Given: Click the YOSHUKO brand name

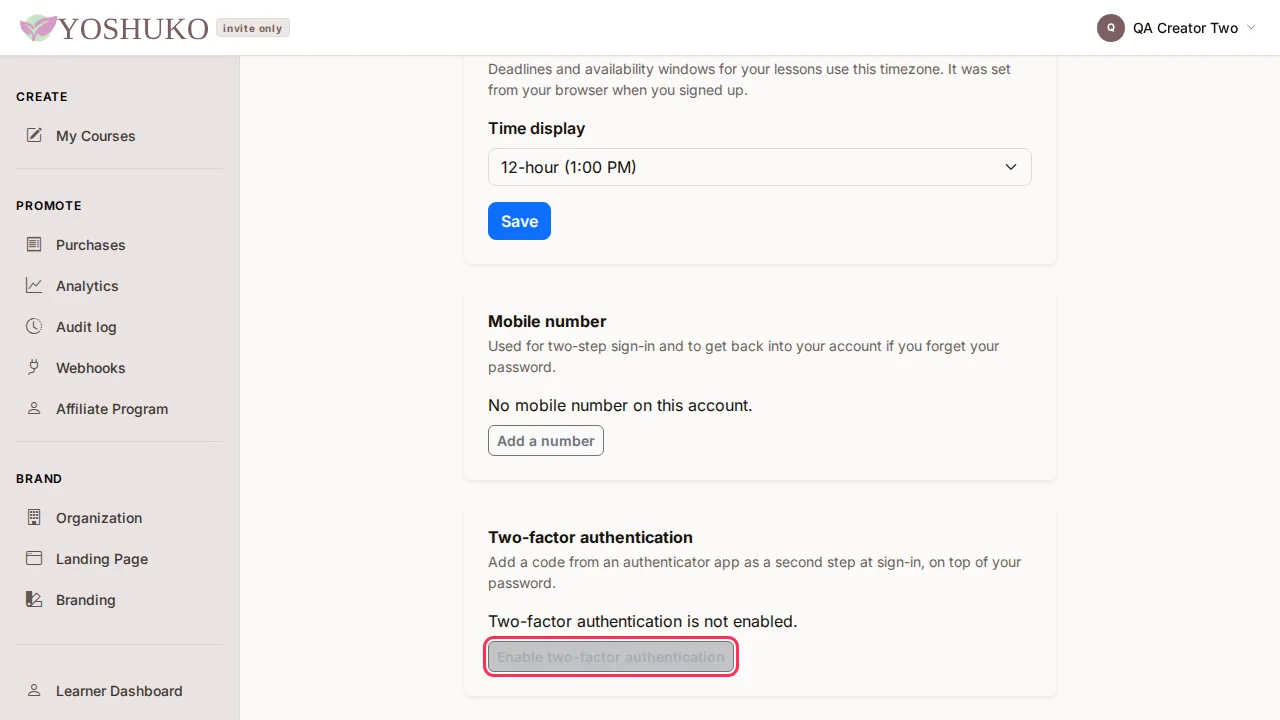Looking at the screenshot, I should [x=133, y=28].
